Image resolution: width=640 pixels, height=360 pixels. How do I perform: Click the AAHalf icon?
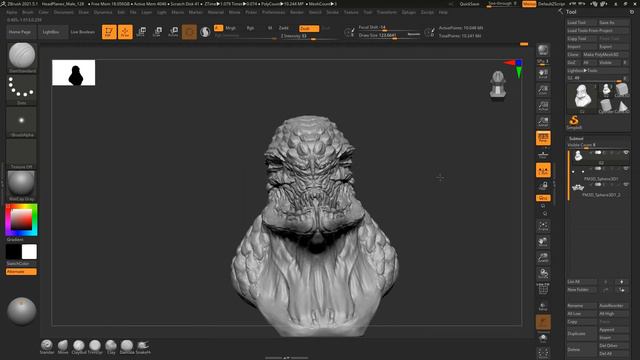point(543,122)
